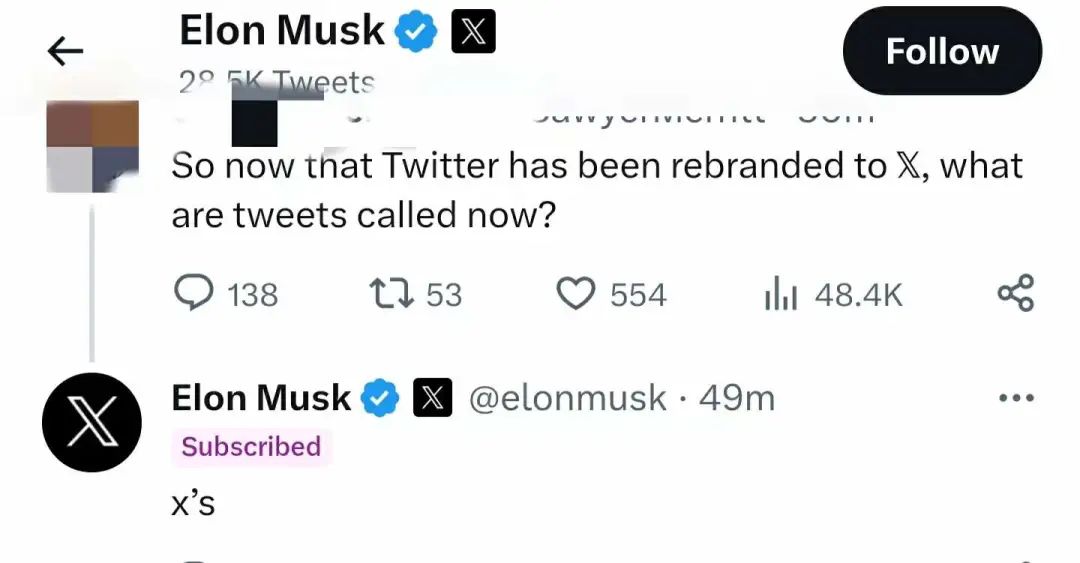The width and height of the screenshot is (1080, 563).
Task: Open the tweet asking what tweets are called
Action: tap(596, 189)
